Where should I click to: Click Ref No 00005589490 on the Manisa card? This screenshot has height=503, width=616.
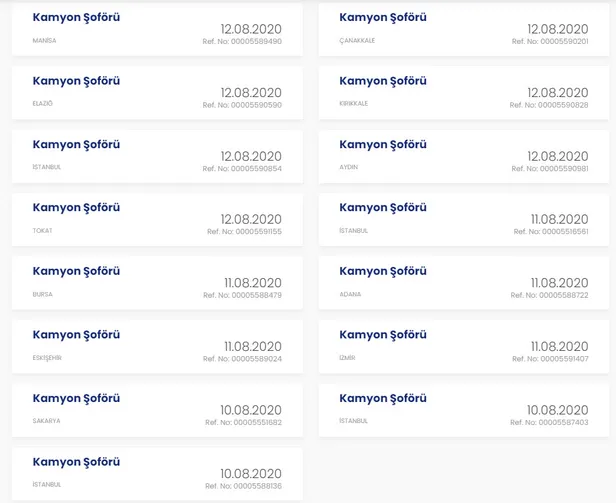[x=242, y=42]
